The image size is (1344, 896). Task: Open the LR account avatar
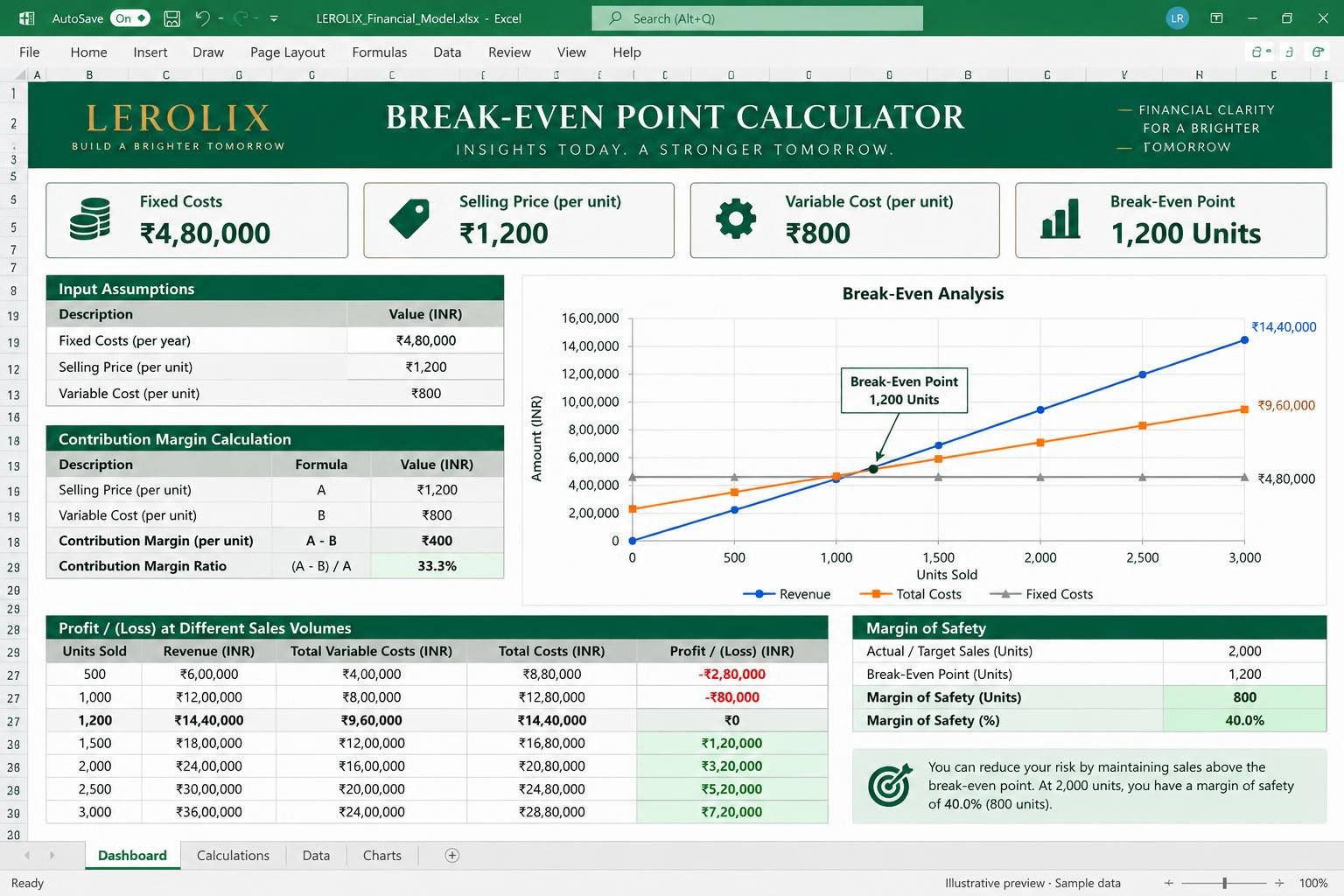pos(1177,18)
